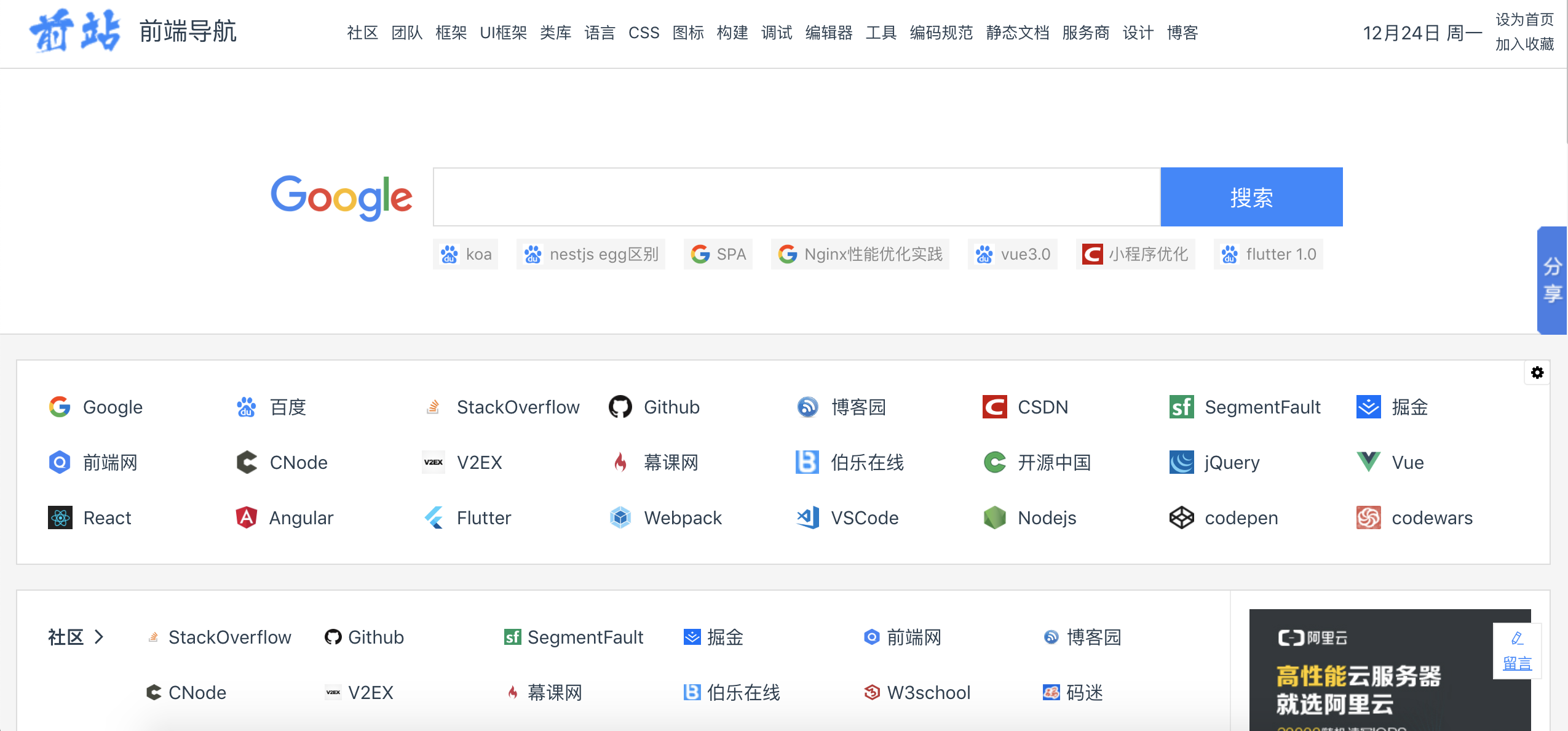Image resolution: width=1568 pixels, height=731 pixels.
Task: Click the 阿里云 advertisement banner
Action: (x=1390, y=670)
